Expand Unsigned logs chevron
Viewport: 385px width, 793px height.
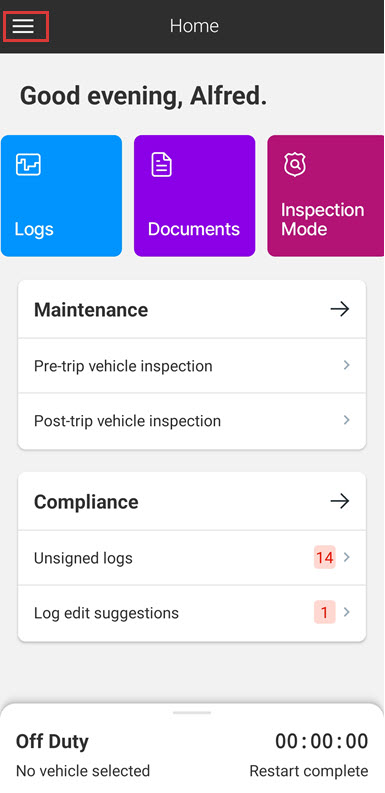coord(347,557)
